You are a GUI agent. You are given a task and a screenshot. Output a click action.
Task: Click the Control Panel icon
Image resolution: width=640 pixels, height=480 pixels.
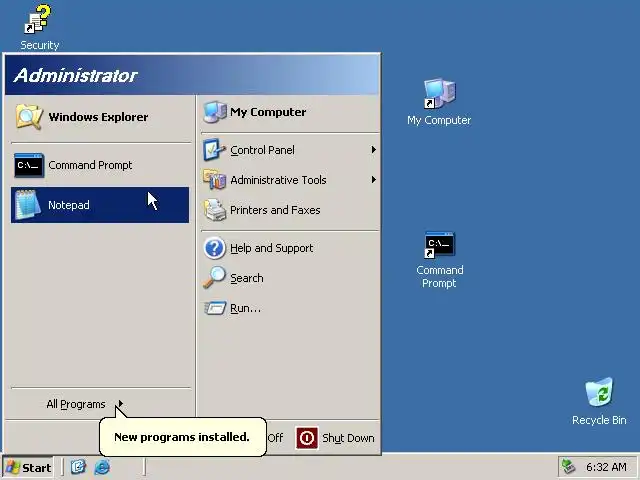click(214, 150)
